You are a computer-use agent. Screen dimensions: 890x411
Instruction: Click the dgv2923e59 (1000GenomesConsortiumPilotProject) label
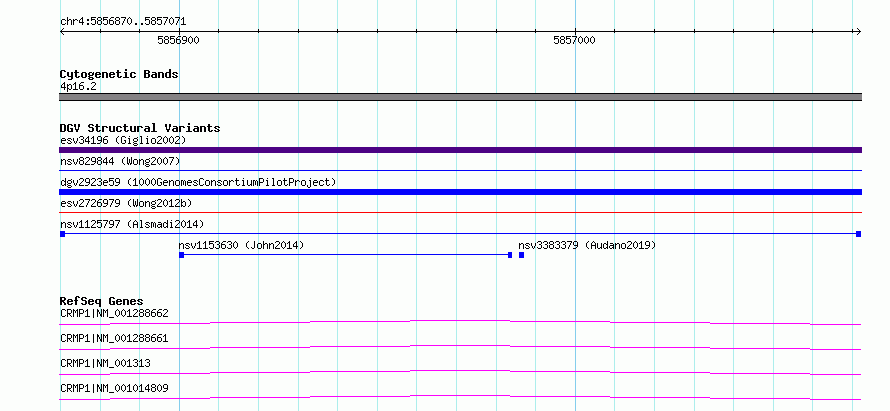pos(198,182)
